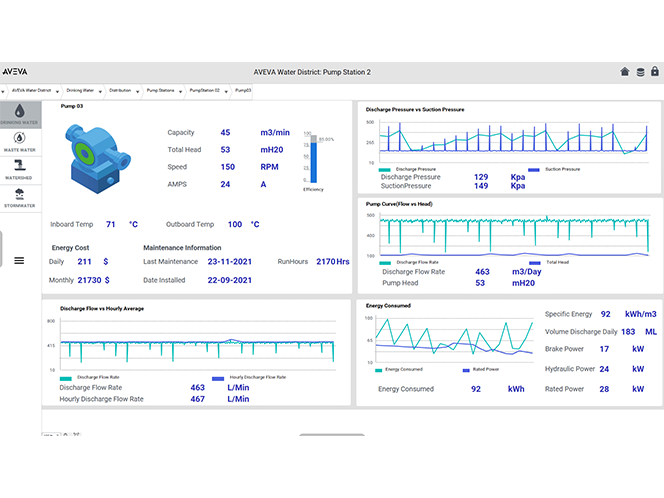The image size is (664, 498).
Task: Open the Pump Stations breadcrumb dropdown
Action: coord(181,90)
